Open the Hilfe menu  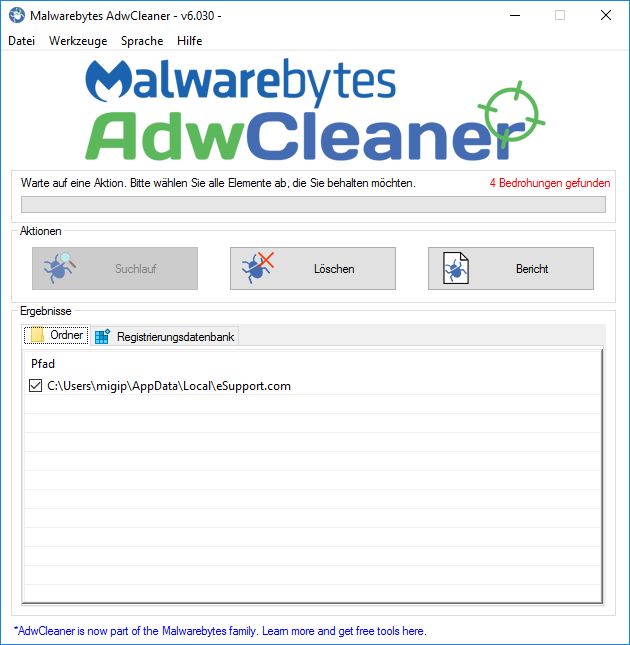coord(190,41)
